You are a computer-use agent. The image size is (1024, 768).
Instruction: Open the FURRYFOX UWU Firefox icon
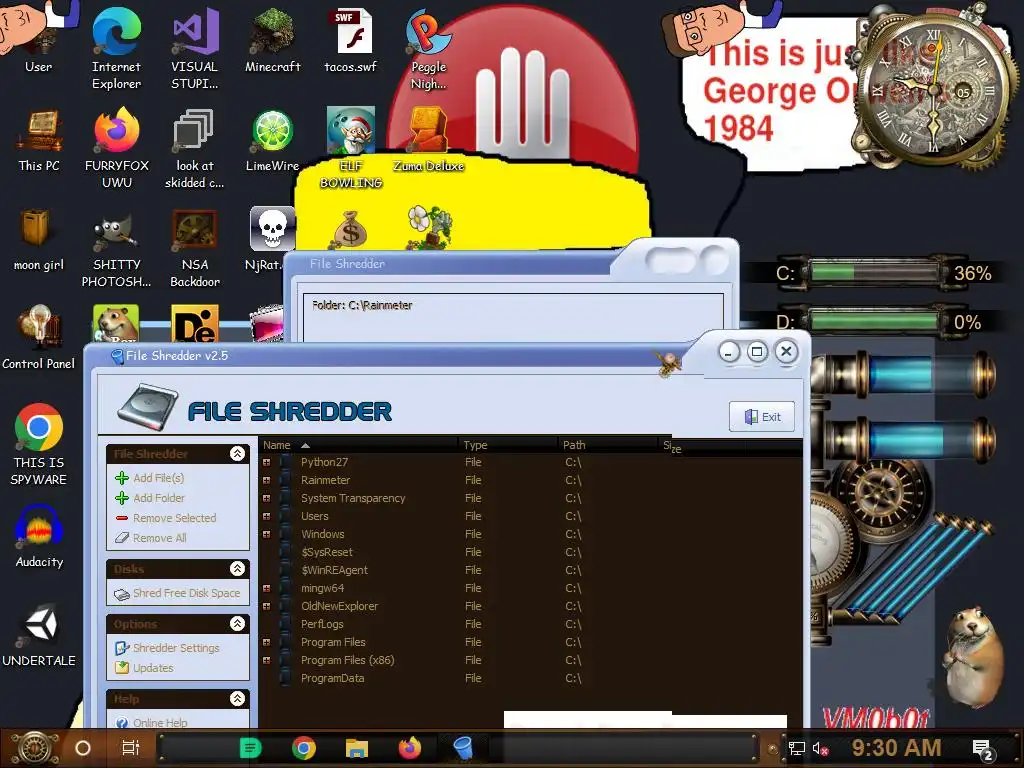pos(117,148)
